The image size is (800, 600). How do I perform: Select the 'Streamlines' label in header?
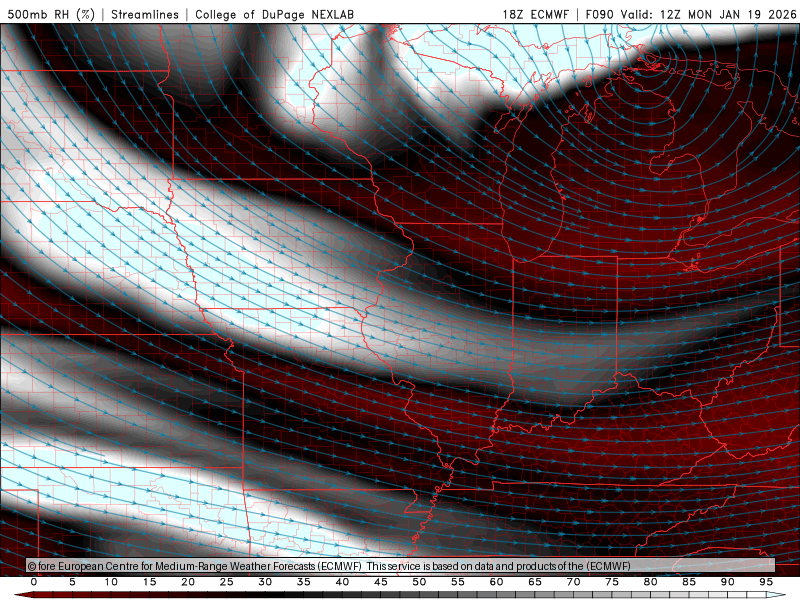coord(145,14)
